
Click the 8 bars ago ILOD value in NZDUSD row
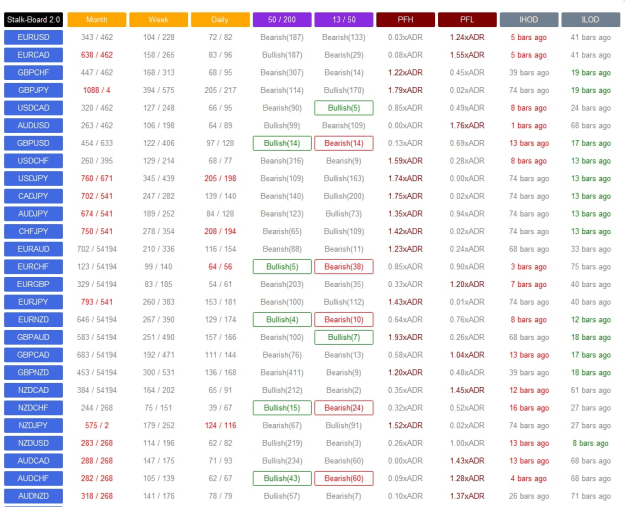click(591, 443)
